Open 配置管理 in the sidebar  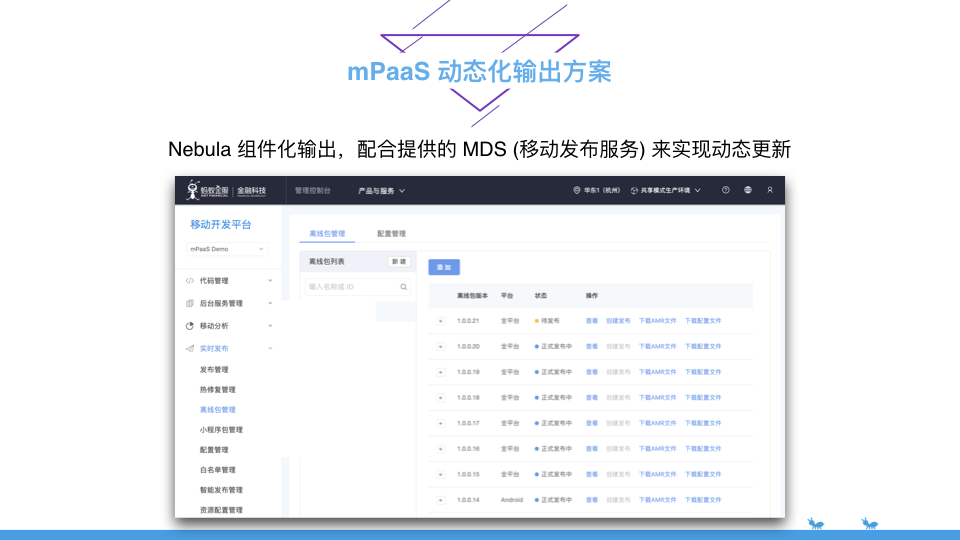click(214, 450)
